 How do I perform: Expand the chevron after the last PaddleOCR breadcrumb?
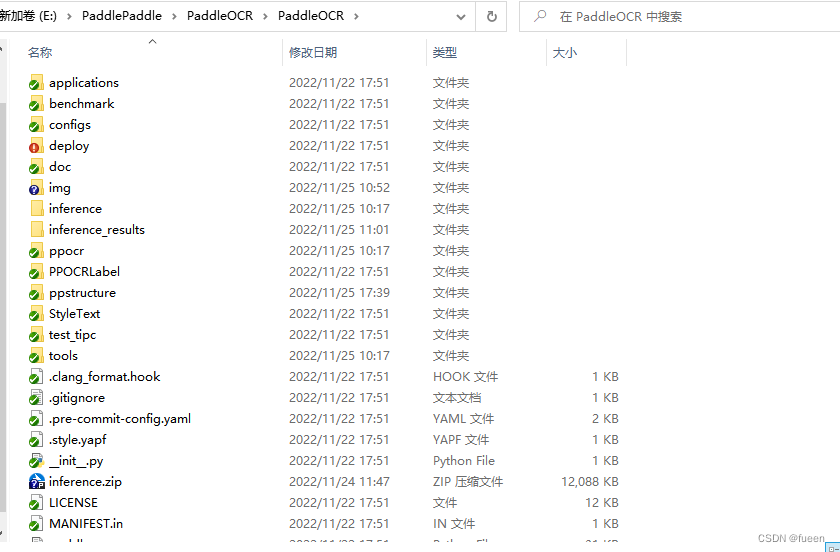(356, 17)
